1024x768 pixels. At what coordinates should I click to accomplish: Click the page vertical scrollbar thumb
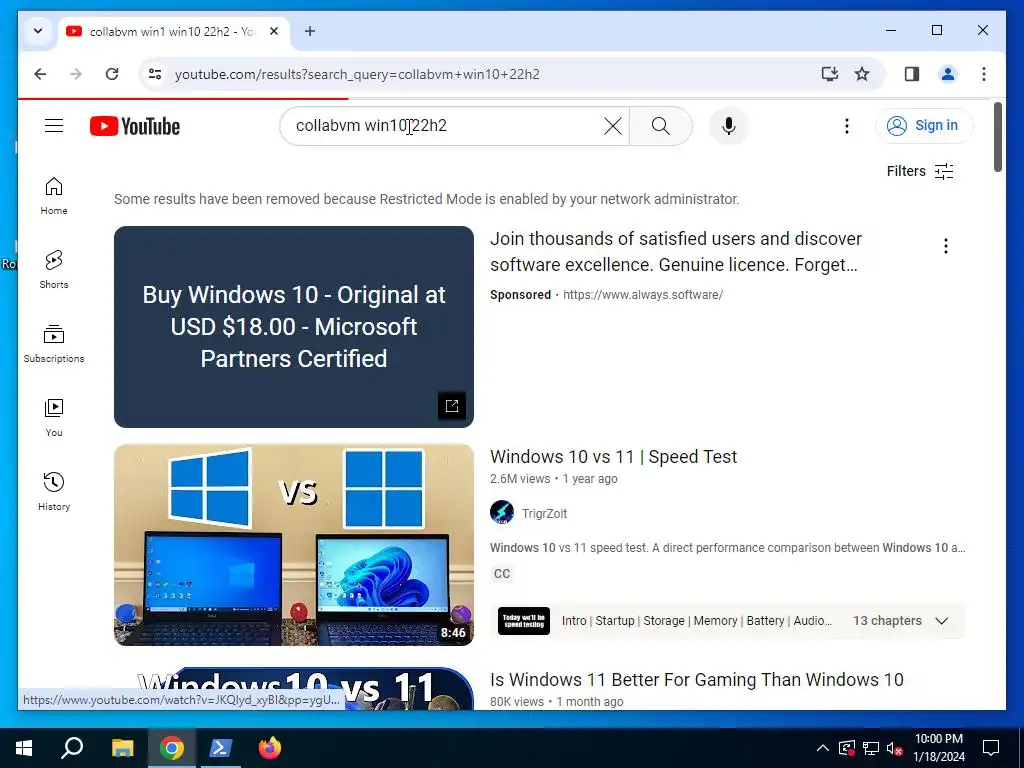coord(997,136)
